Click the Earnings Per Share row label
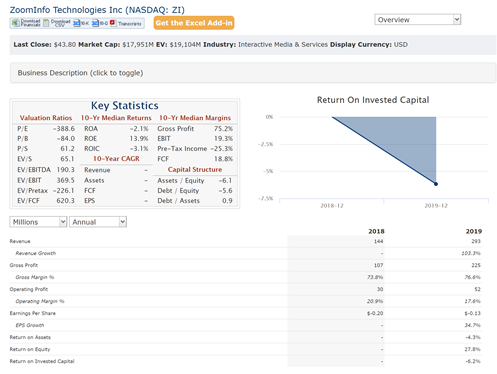The image size is (497, 374). click(33, 313)
